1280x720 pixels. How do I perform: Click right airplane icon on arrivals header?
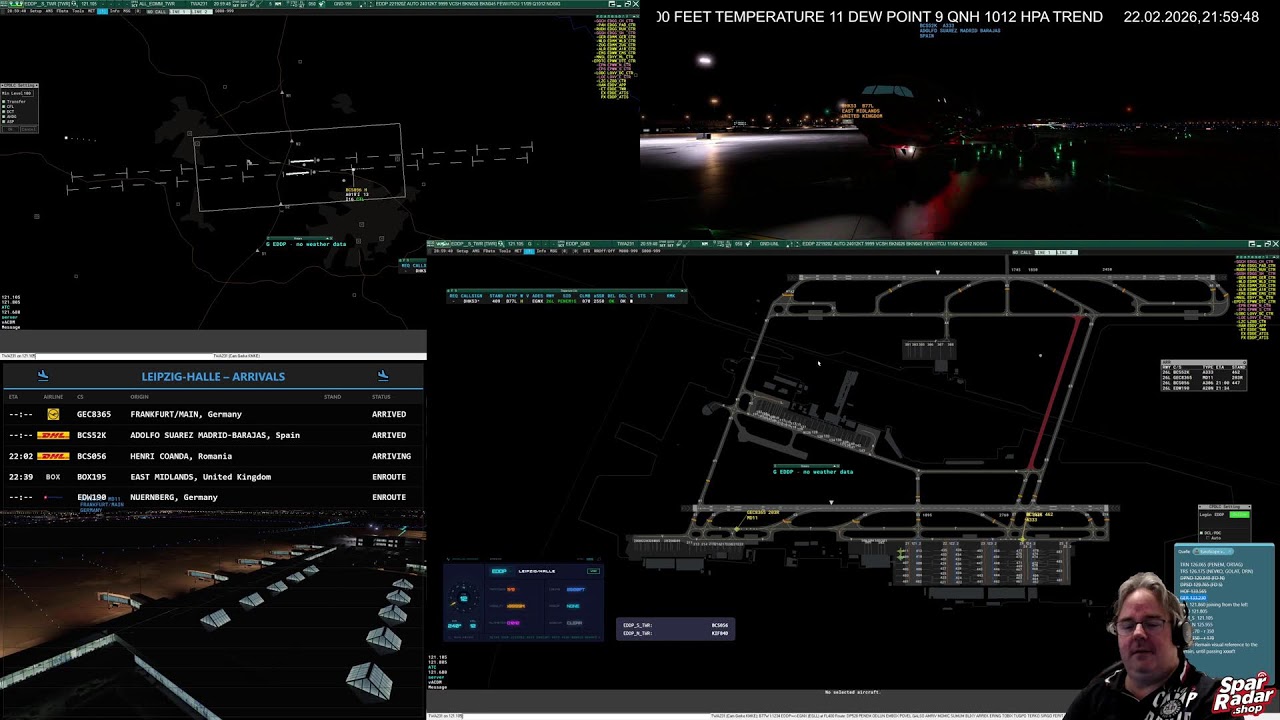[x=383, y=376]
